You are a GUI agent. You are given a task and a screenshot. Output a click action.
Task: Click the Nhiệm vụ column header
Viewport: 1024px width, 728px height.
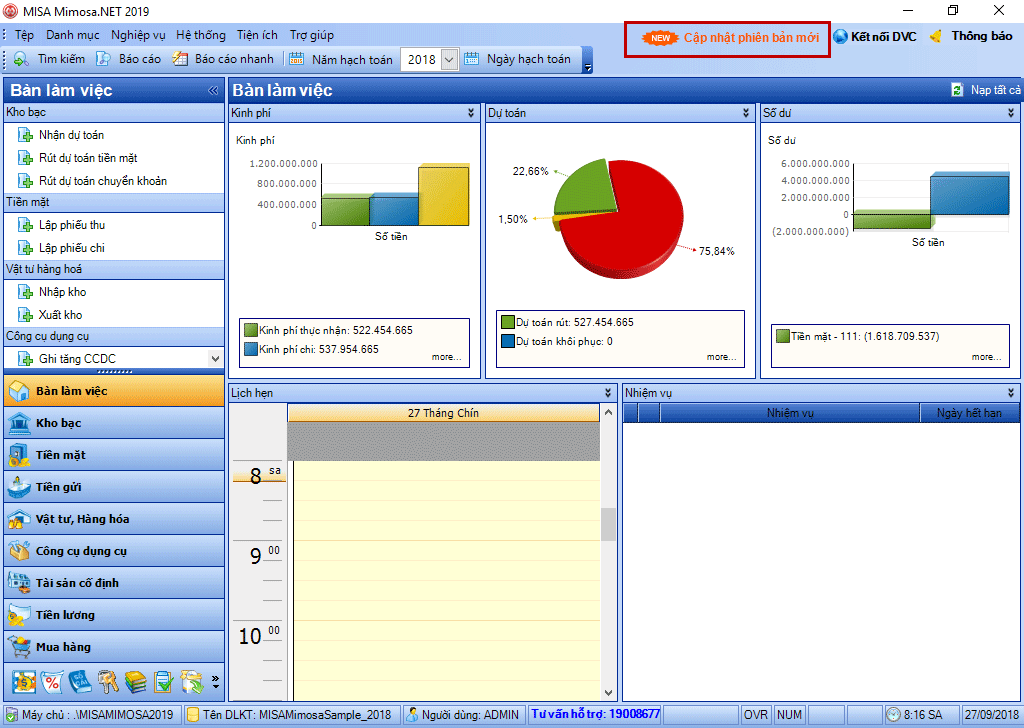[790, 413]
